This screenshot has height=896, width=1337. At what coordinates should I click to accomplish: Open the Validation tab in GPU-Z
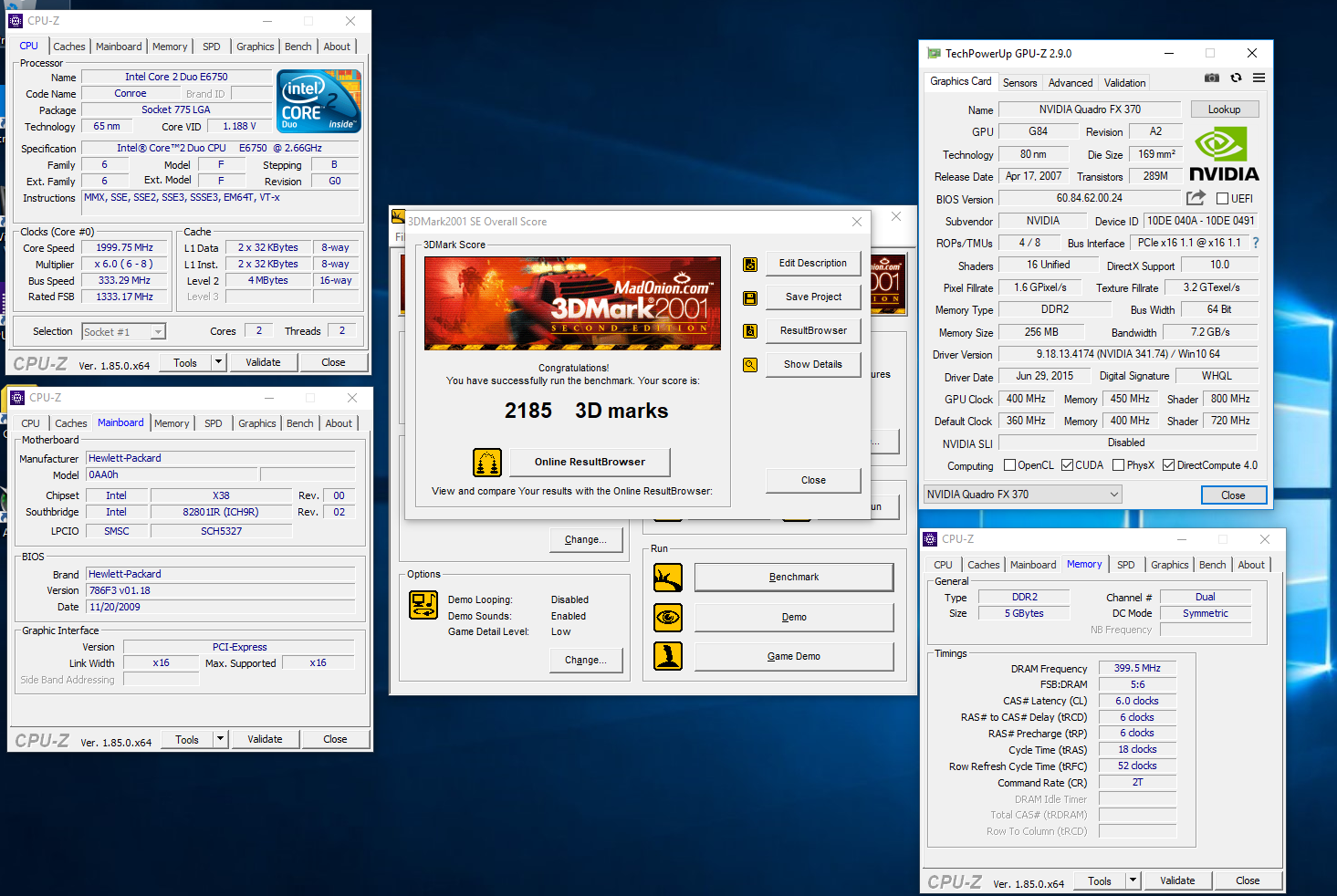pos(1124,83)
